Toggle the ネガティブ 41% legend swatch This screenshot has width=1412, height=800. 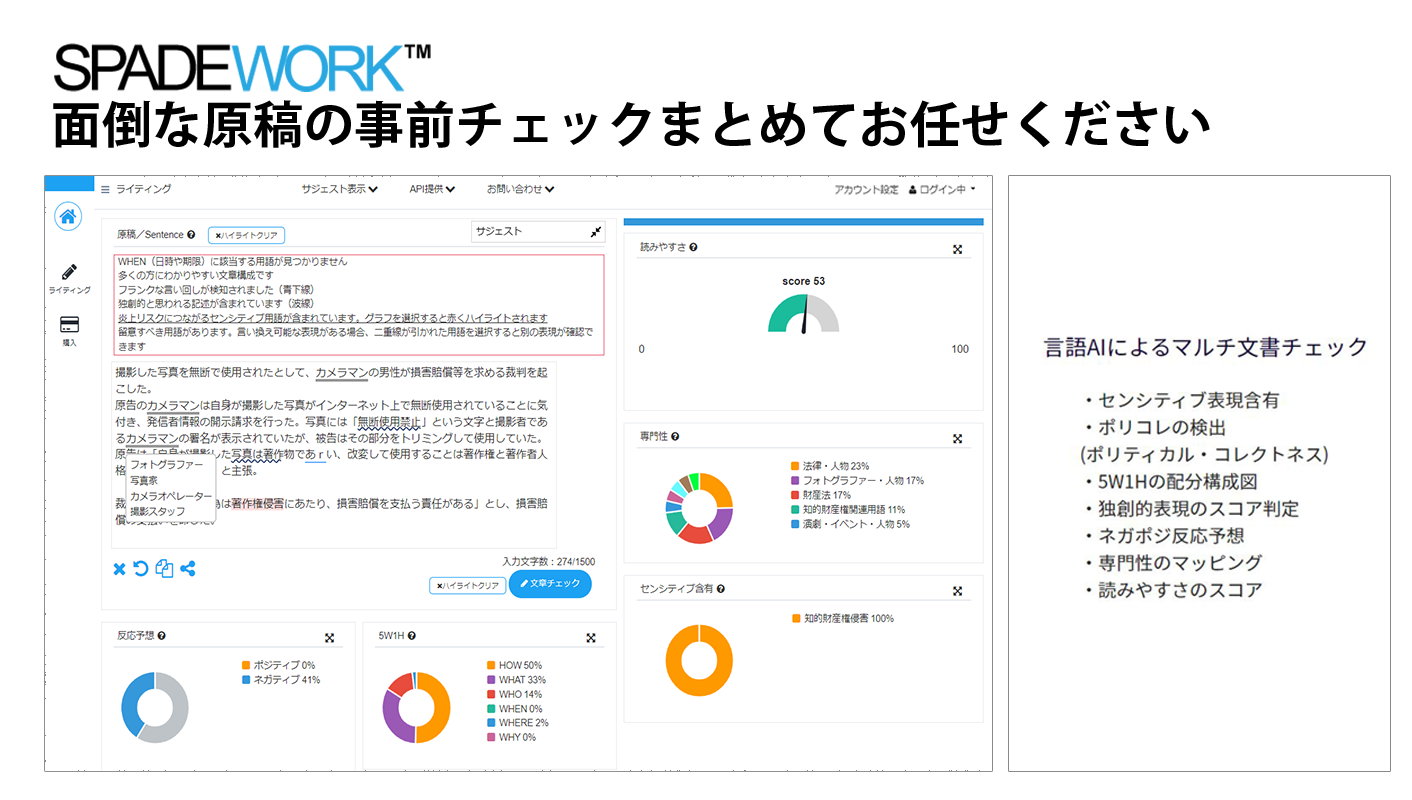point(246,680)
